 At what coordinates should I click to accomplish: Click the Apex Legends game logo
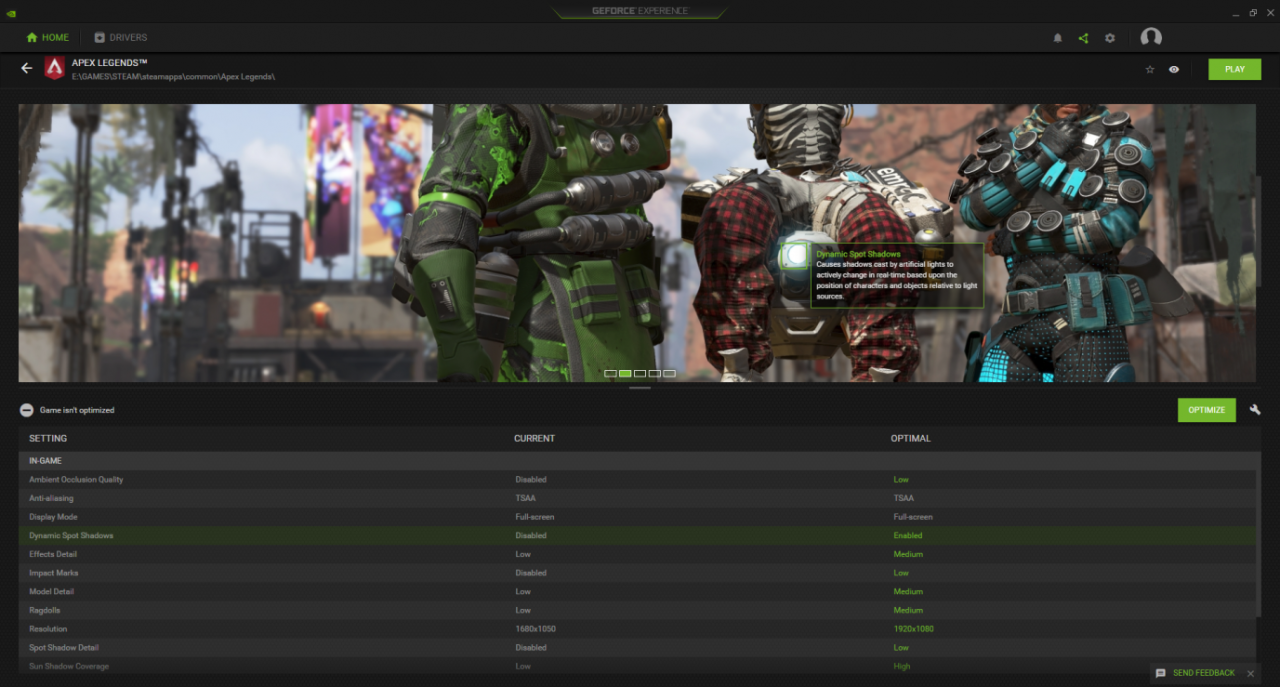54,69
